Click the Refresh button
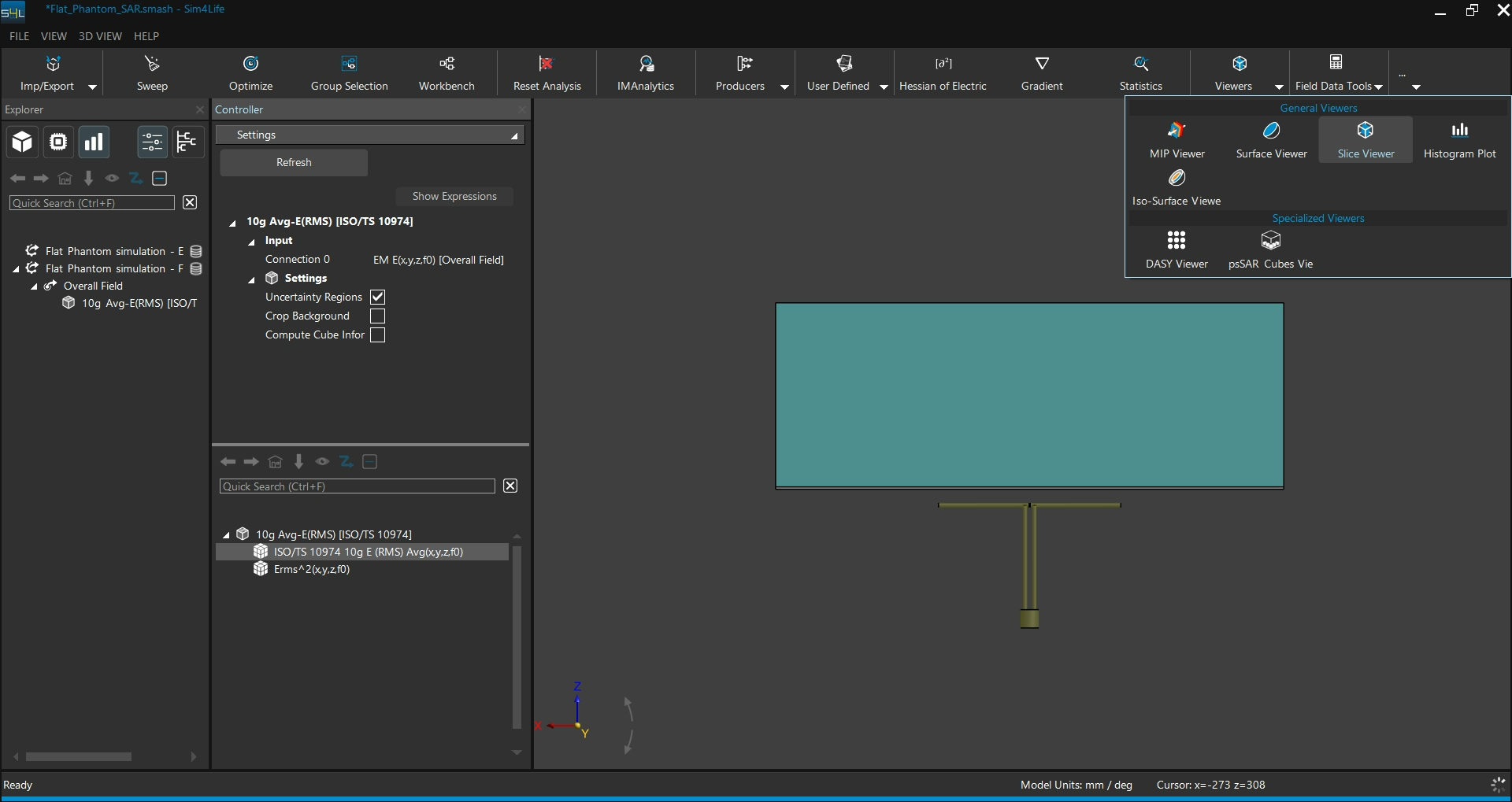This screenshot has width=1512, height=802. pyautogui.click(x=294, y=162)
